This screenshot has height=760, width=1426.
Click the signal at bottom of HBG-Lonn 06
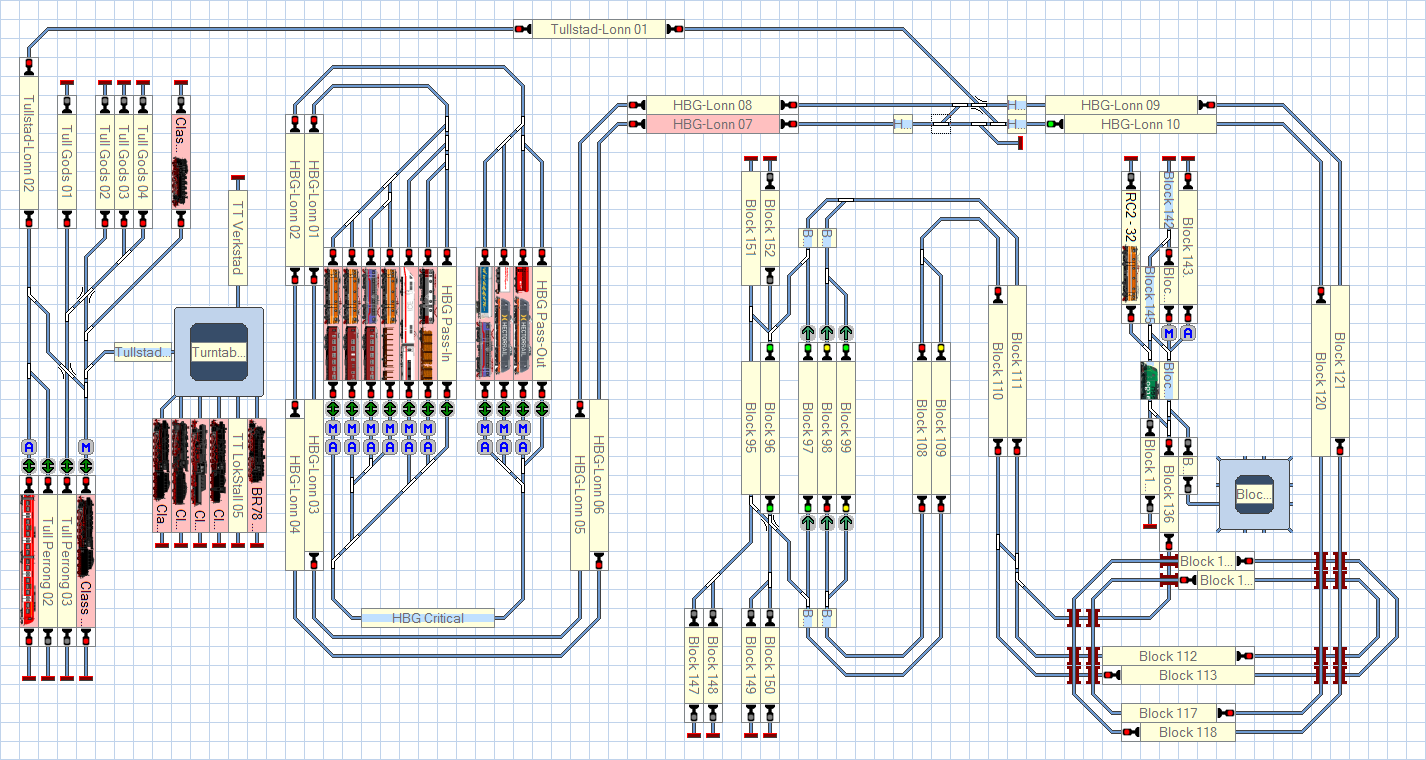(x=599, y=560)
